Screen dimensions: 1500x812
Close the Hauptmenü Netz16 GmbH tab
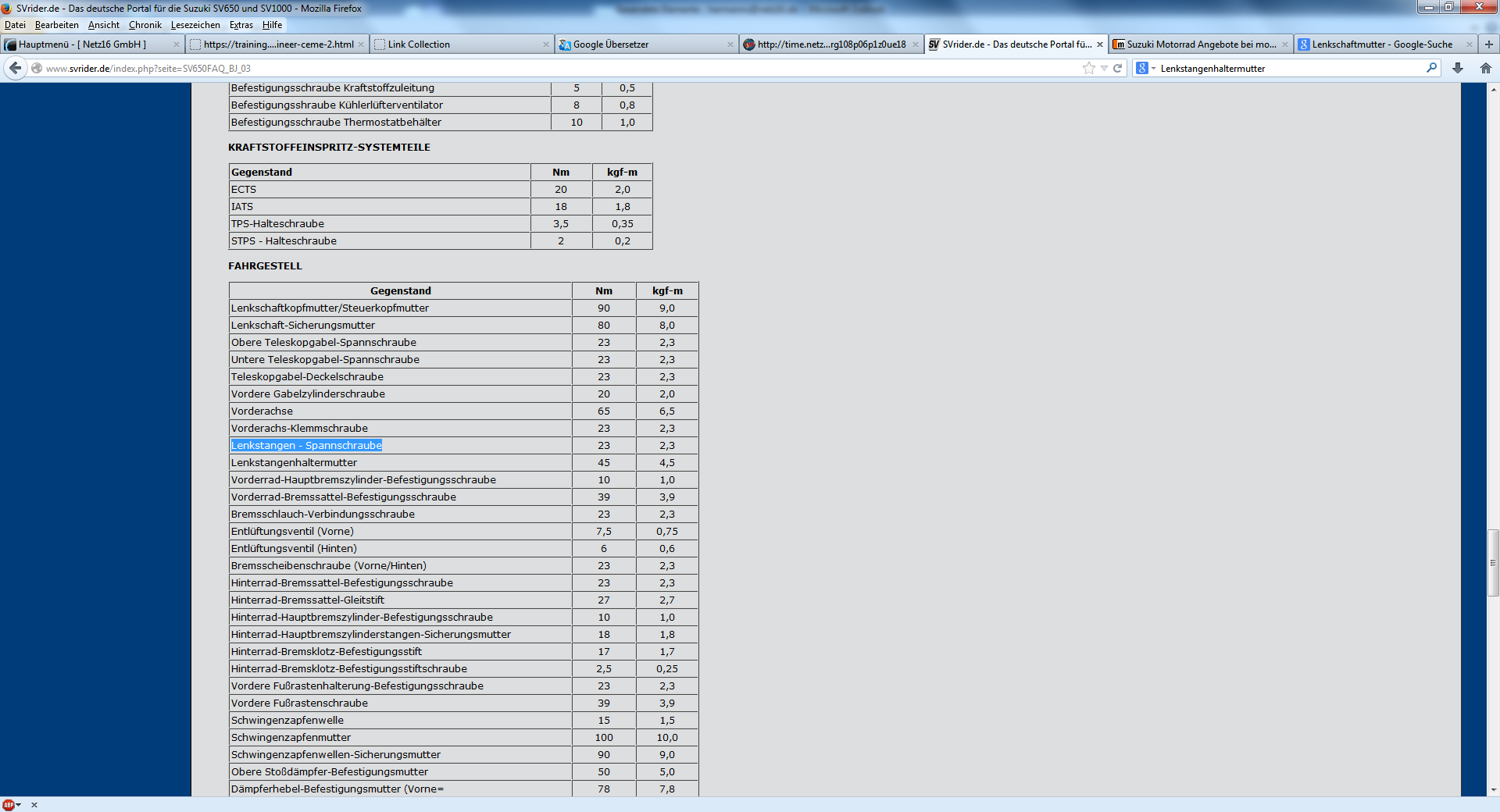click(177, 45)
